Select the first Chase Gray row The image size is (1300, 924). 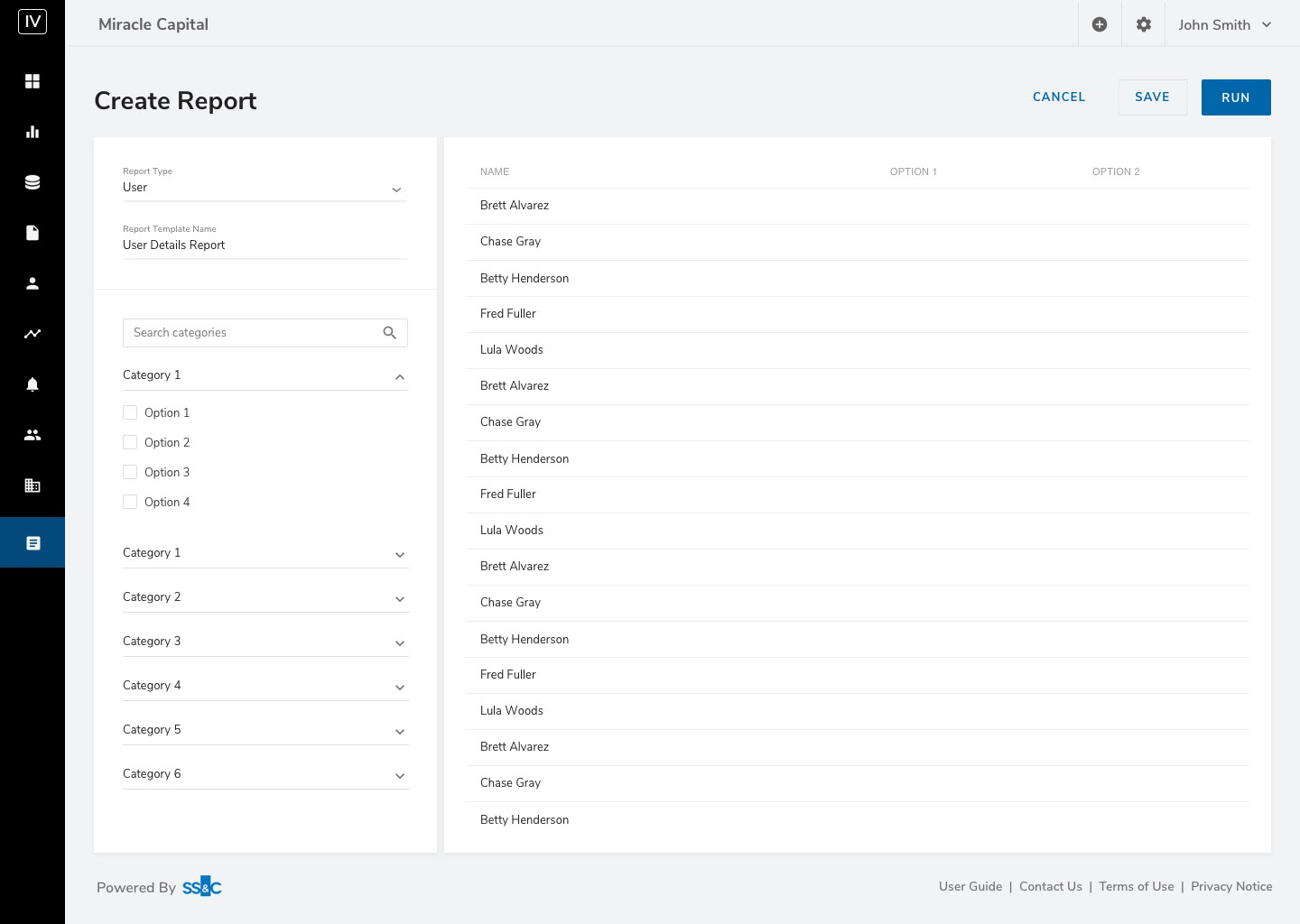(858, 242)
